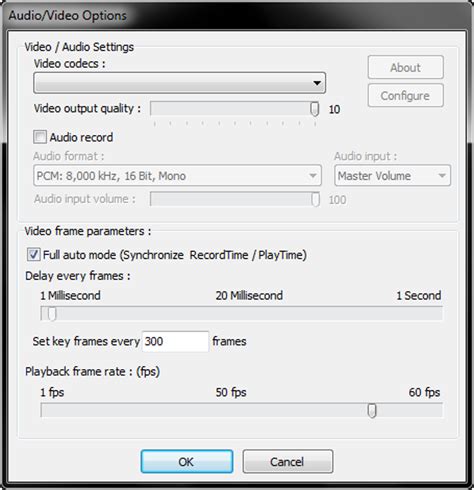Click the Full auto mode label text

click(x=175, y=255)
